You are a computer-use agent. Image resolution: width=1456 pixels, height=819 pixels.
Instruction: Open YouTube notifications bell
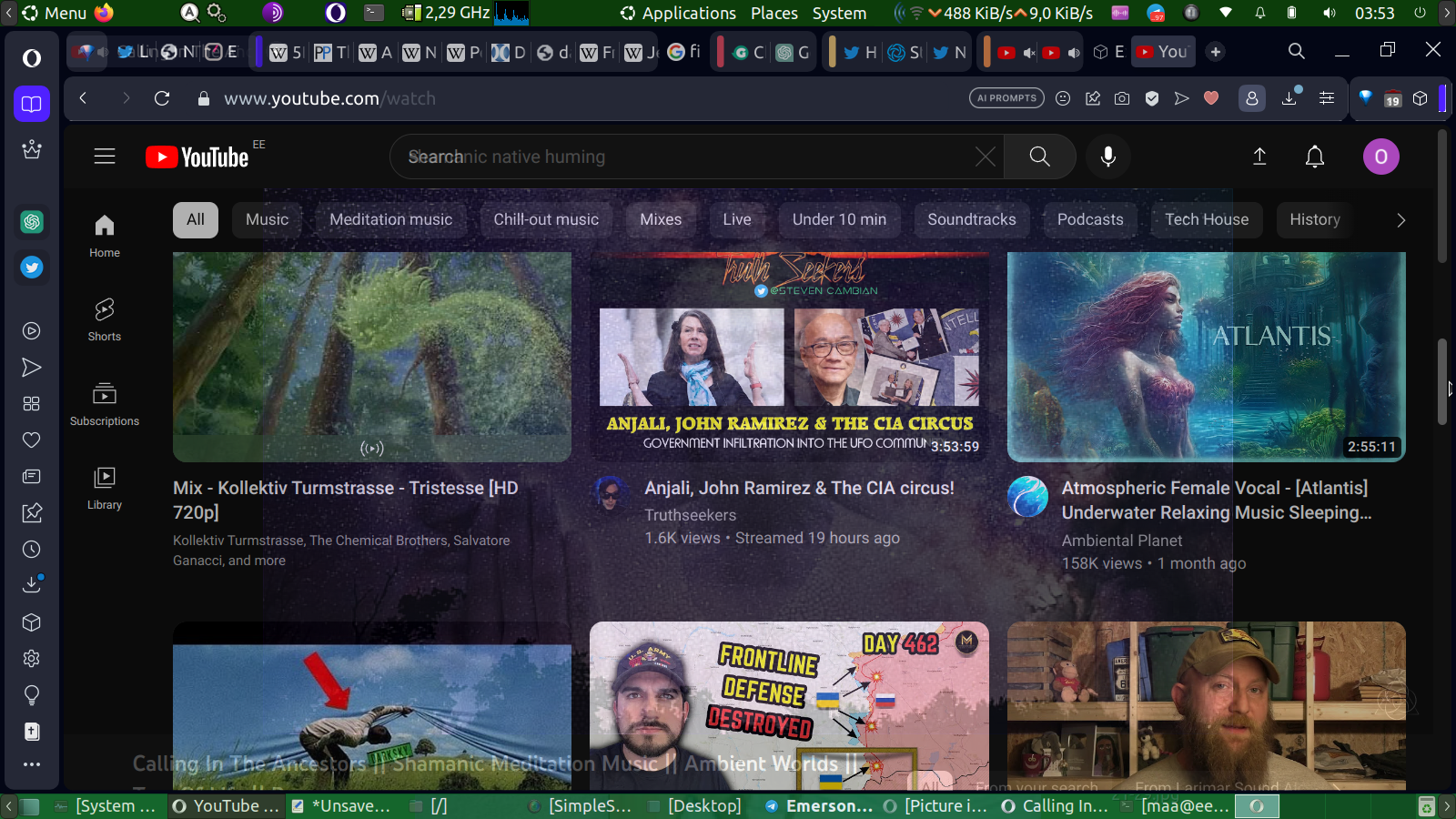coord(1315,157)
